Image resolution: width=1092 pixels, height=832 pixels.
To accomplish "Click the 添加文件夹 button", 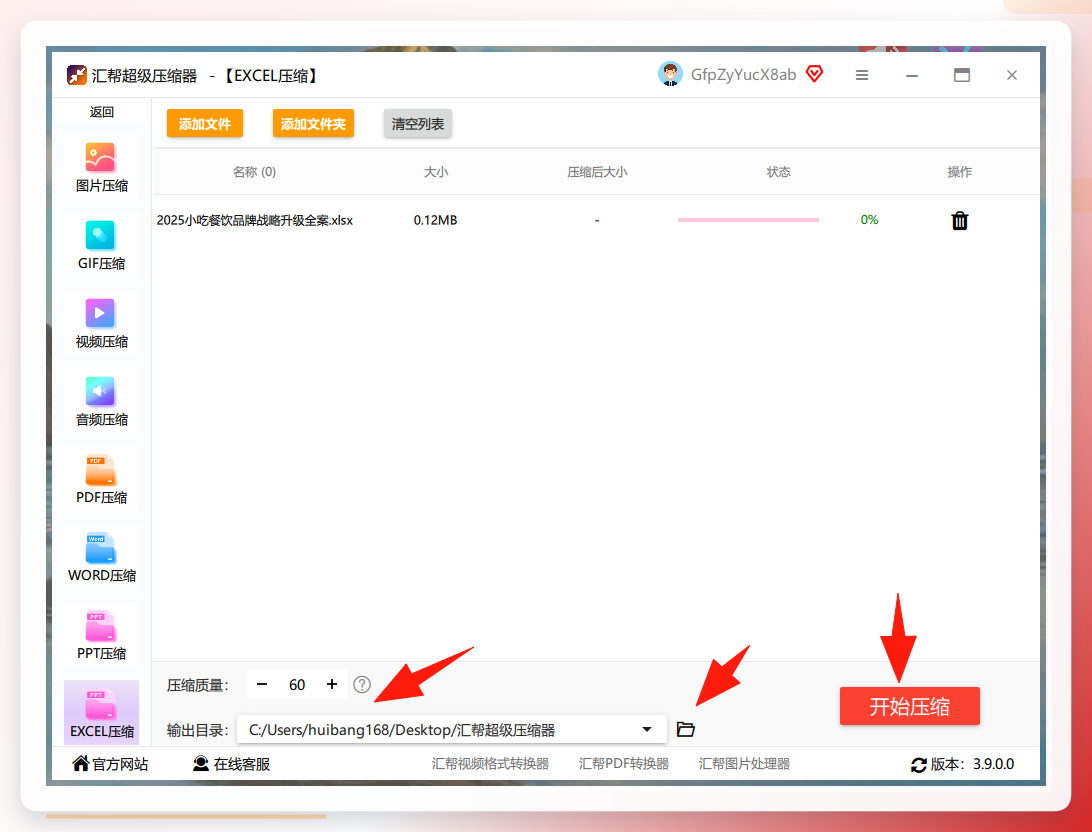I will pos(313,124).
